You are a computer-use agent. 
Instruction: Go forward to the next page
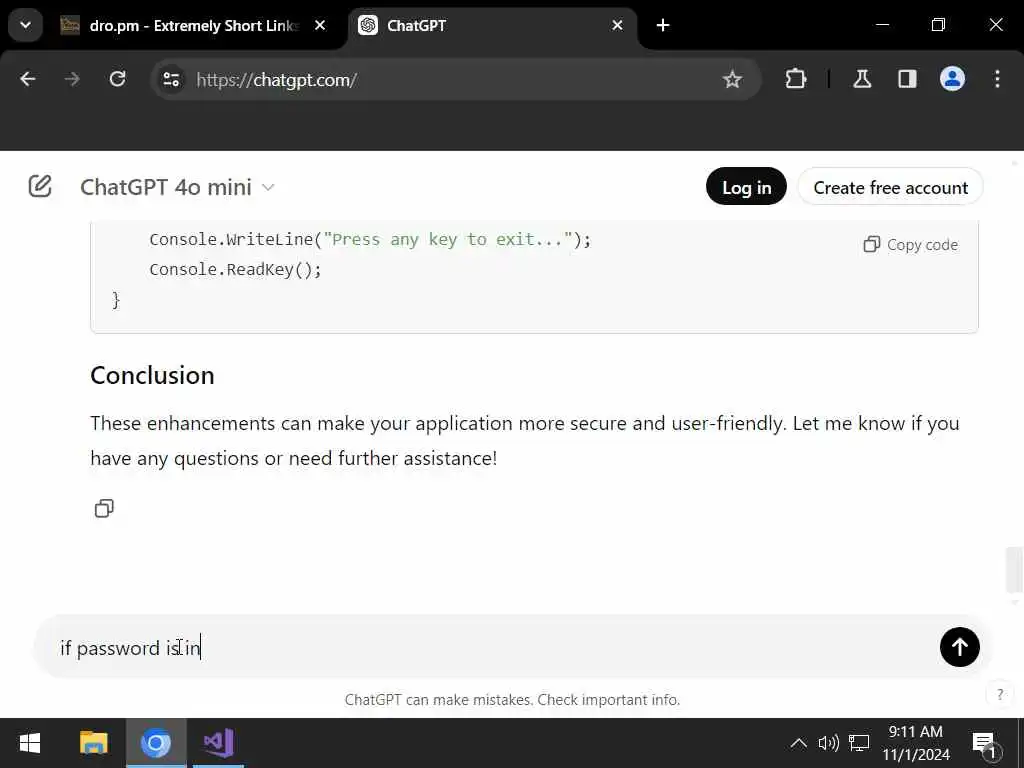tap(72, 80)
